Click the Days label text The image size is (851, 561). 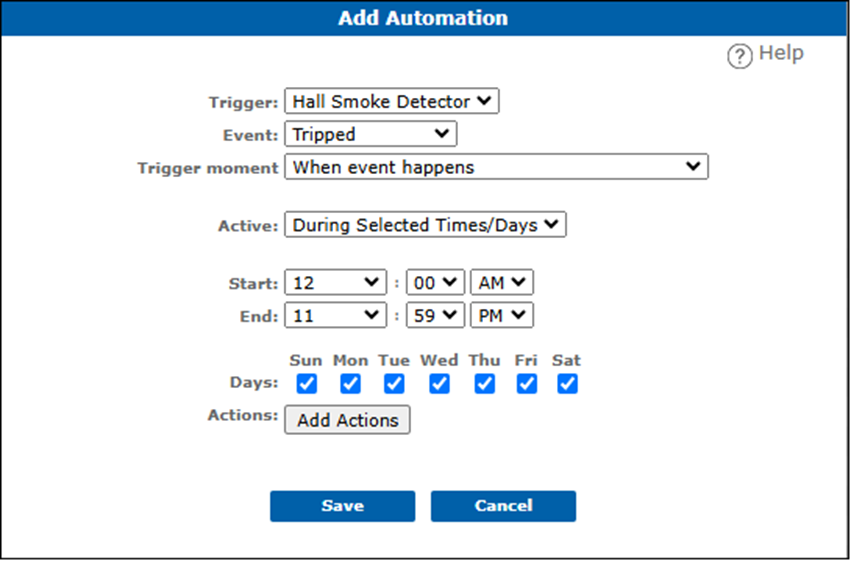(254, 383)
